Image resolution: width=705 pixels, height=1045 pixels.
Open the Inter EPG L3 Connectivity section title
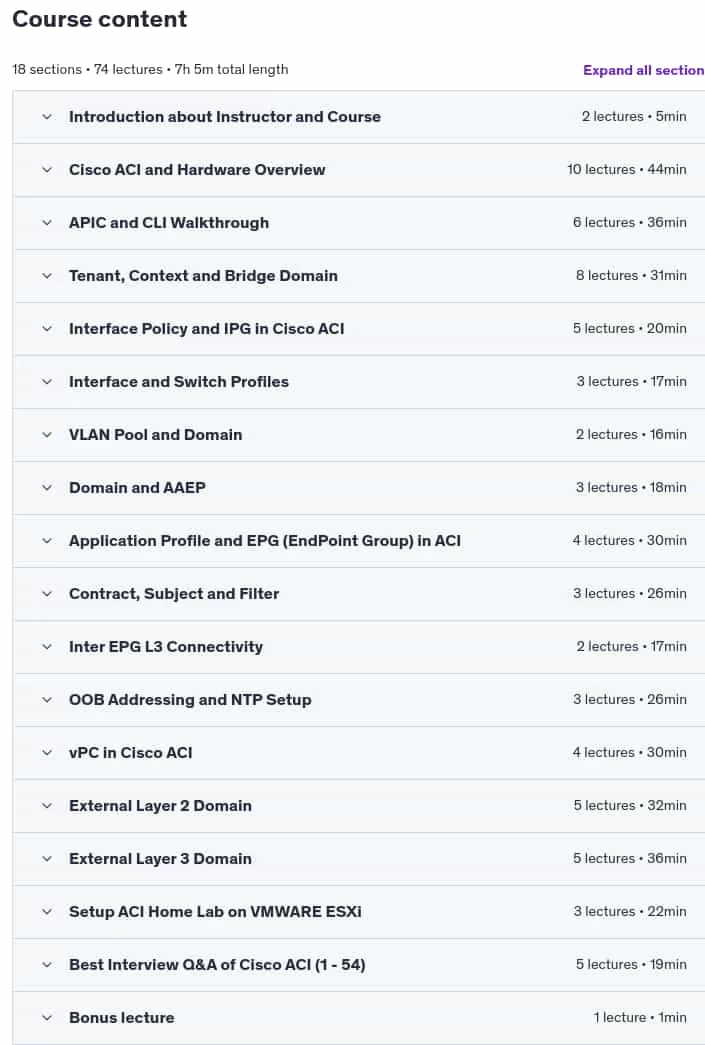(x=166, y=646)
